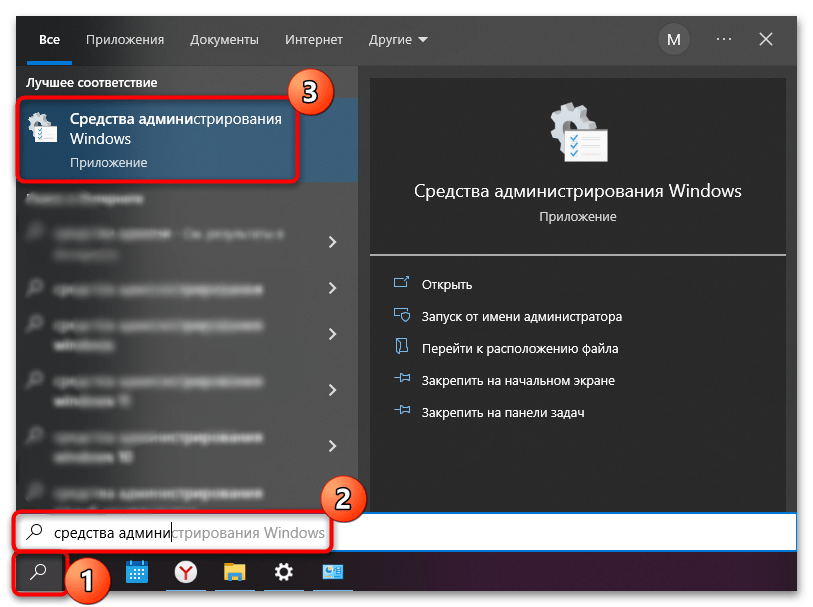The width and height of the screenshot is (813, 607).
Task: Open the Calendar app from taskbar
Action: (137, 572)
